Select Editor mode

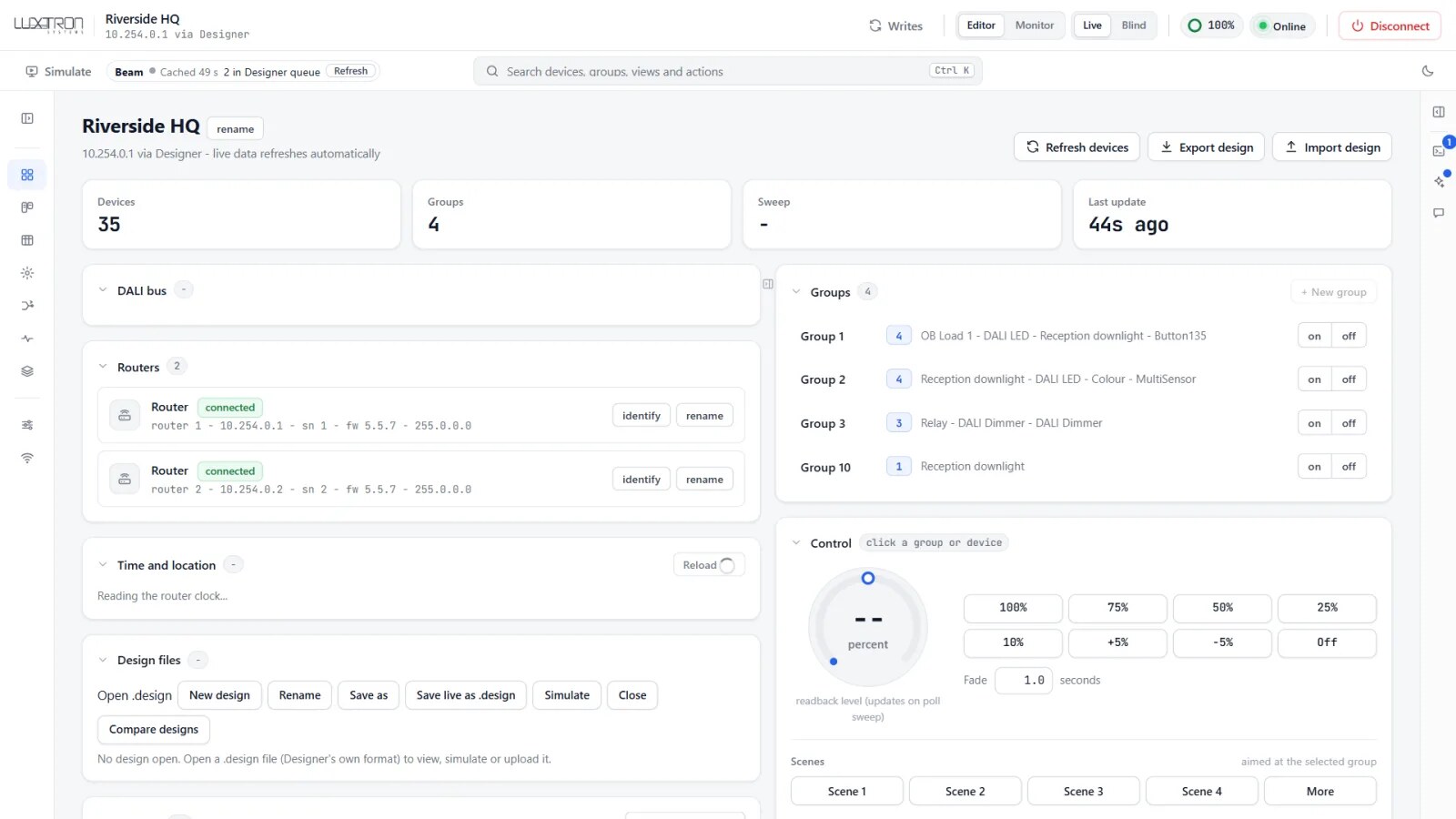(x=981, y=25)
